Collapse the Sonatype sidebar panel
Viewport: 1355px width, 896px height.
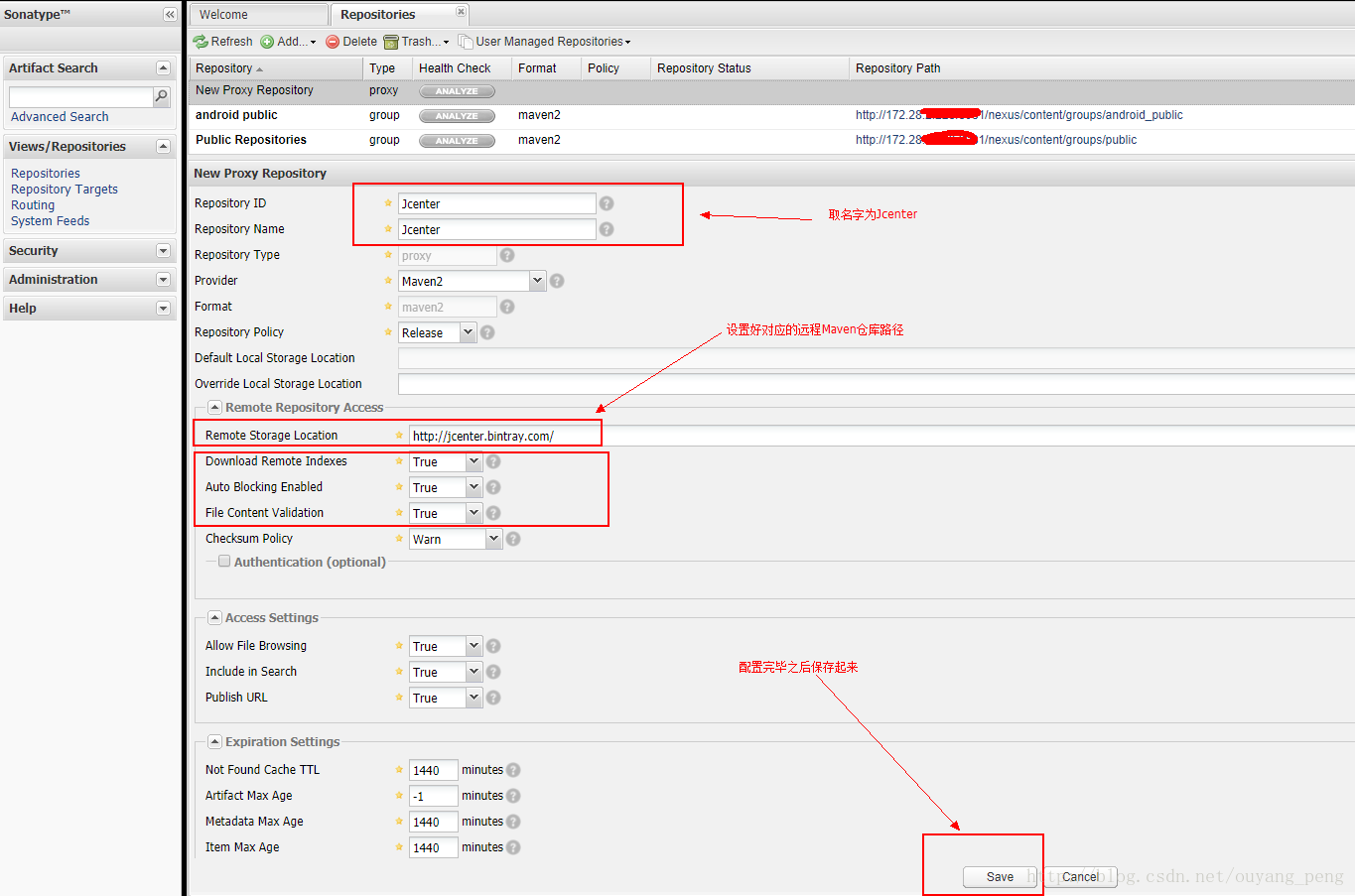170,15
